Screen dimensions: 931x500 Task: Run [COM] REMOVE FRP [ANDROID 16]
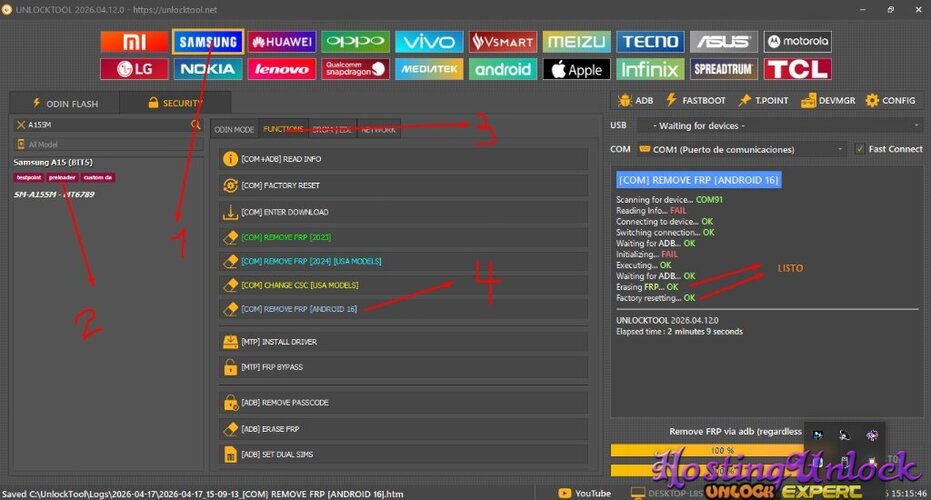tap(404, 309)
